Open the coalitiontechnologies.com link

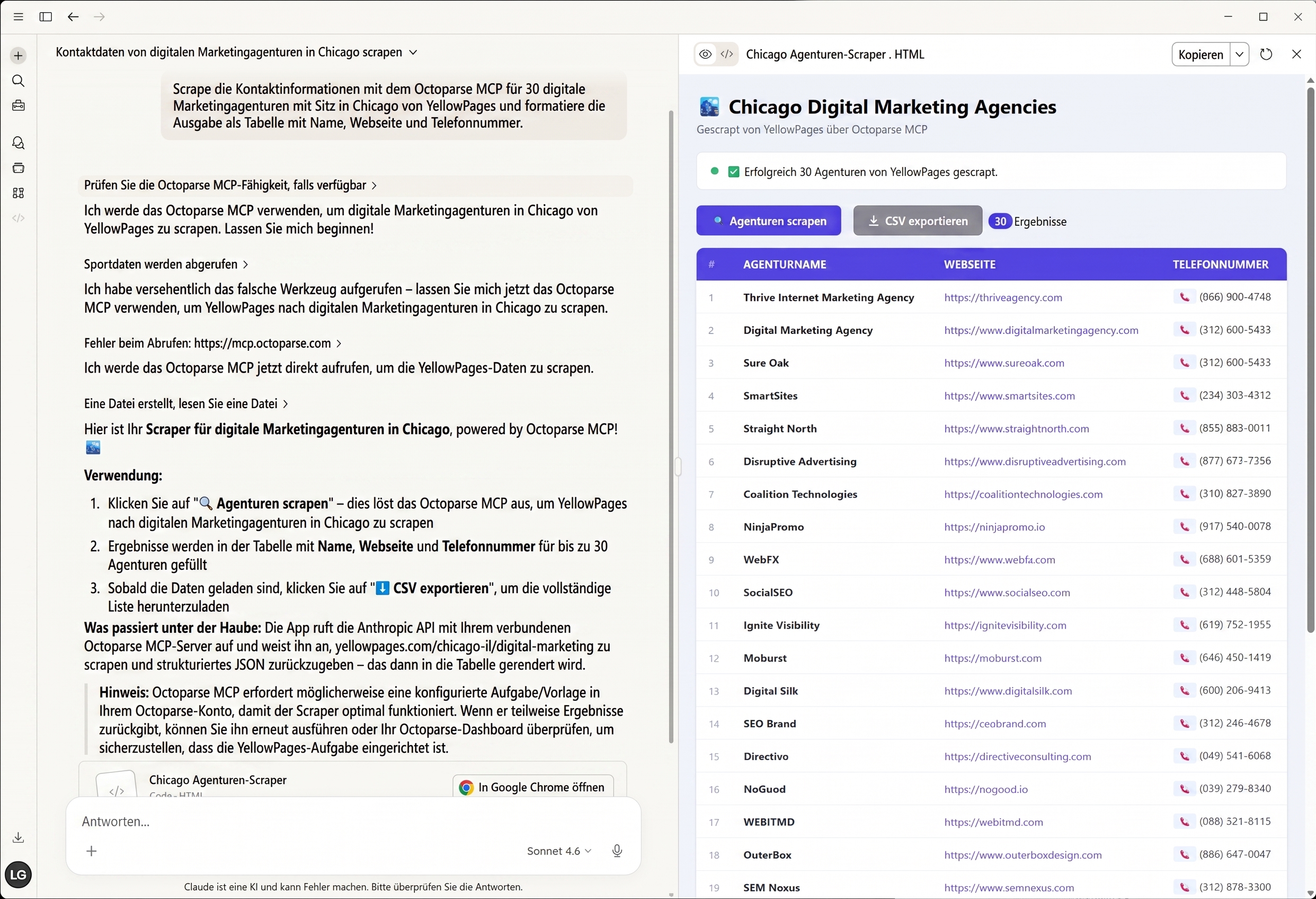point(1023,495)
